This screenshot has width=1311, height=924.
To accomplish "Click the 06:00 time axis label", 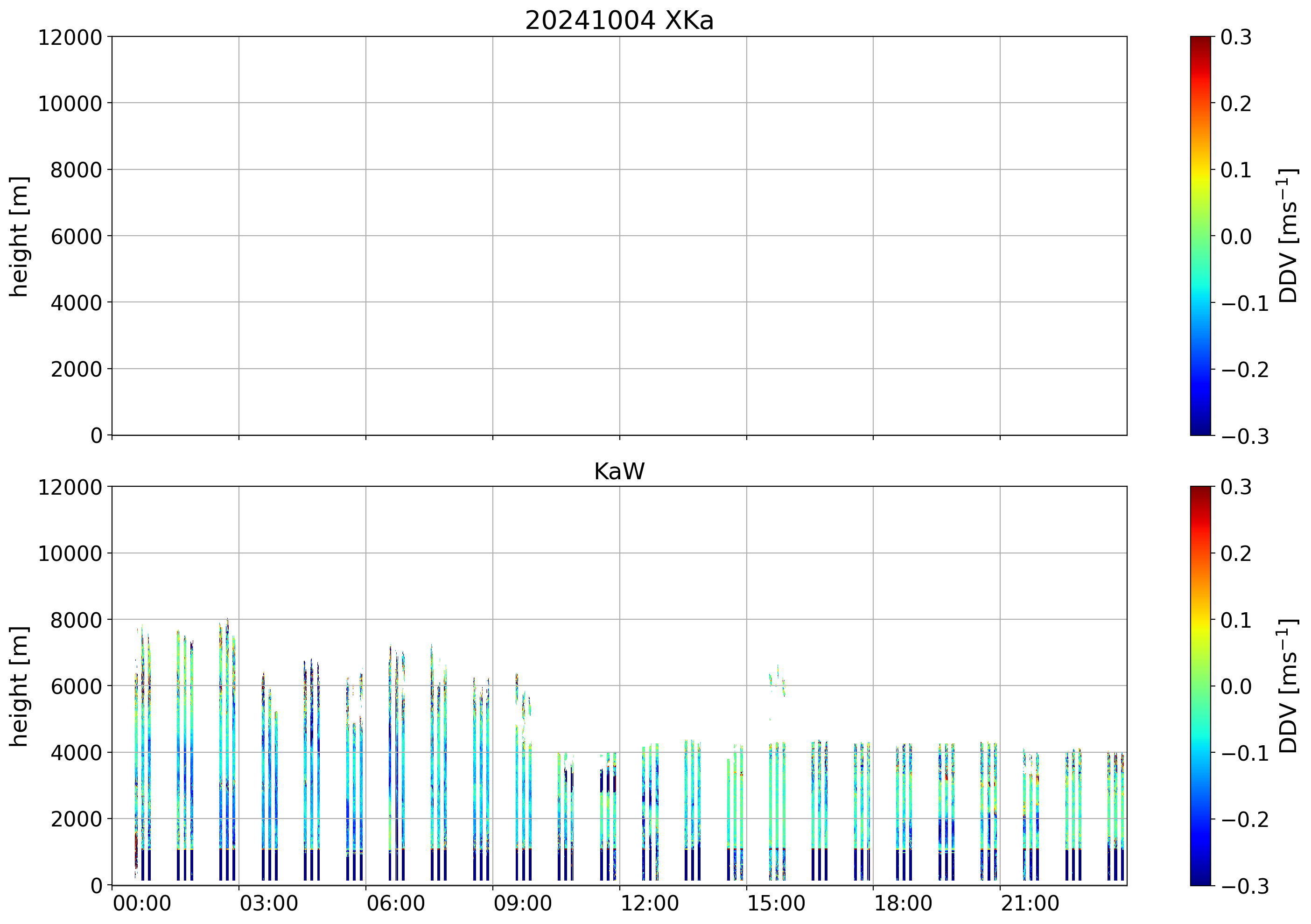I will (396, 904).
